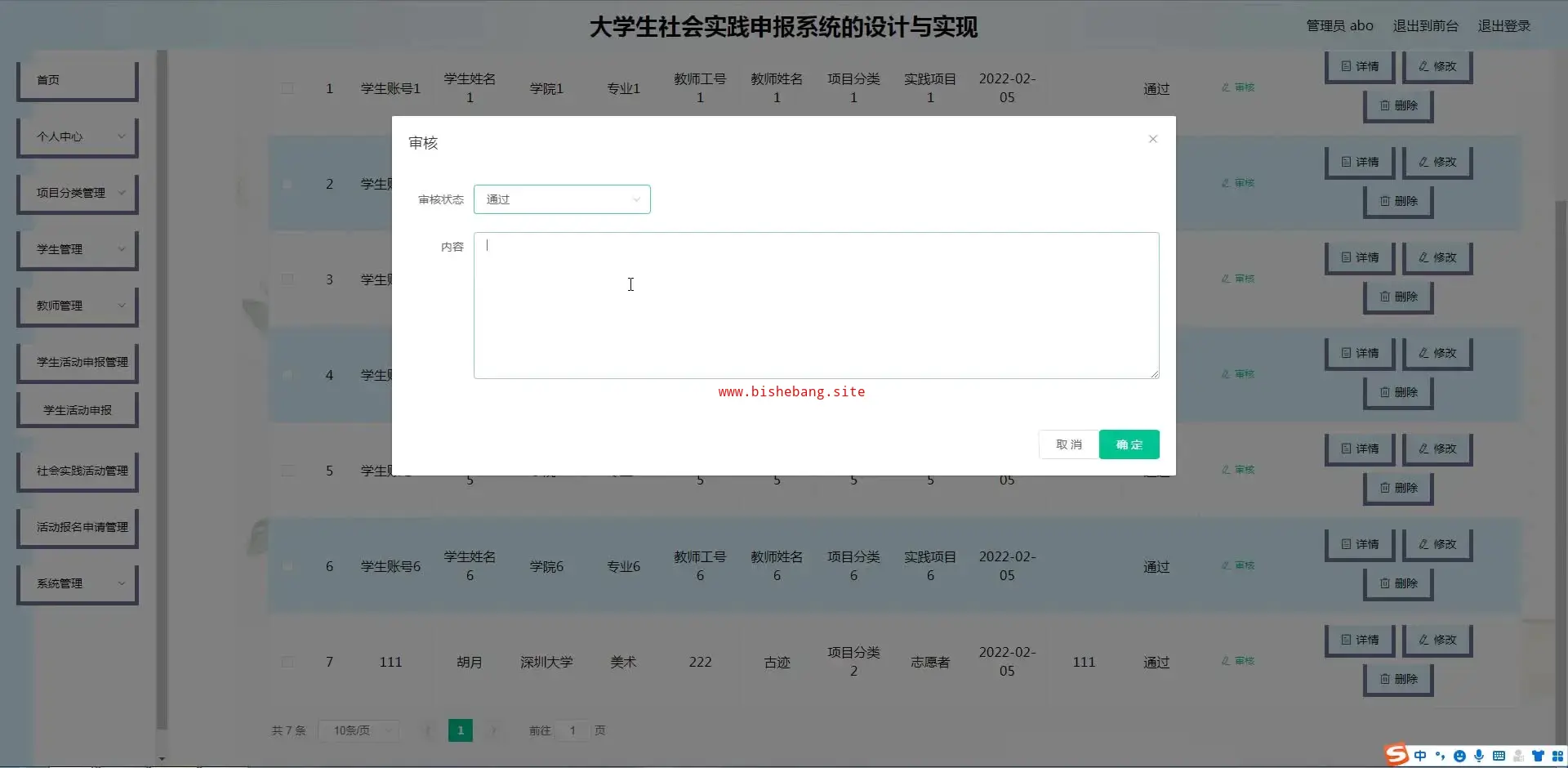1568x768 pixels.
Task: Focus the 内容 text area
Action: point(816,306)
